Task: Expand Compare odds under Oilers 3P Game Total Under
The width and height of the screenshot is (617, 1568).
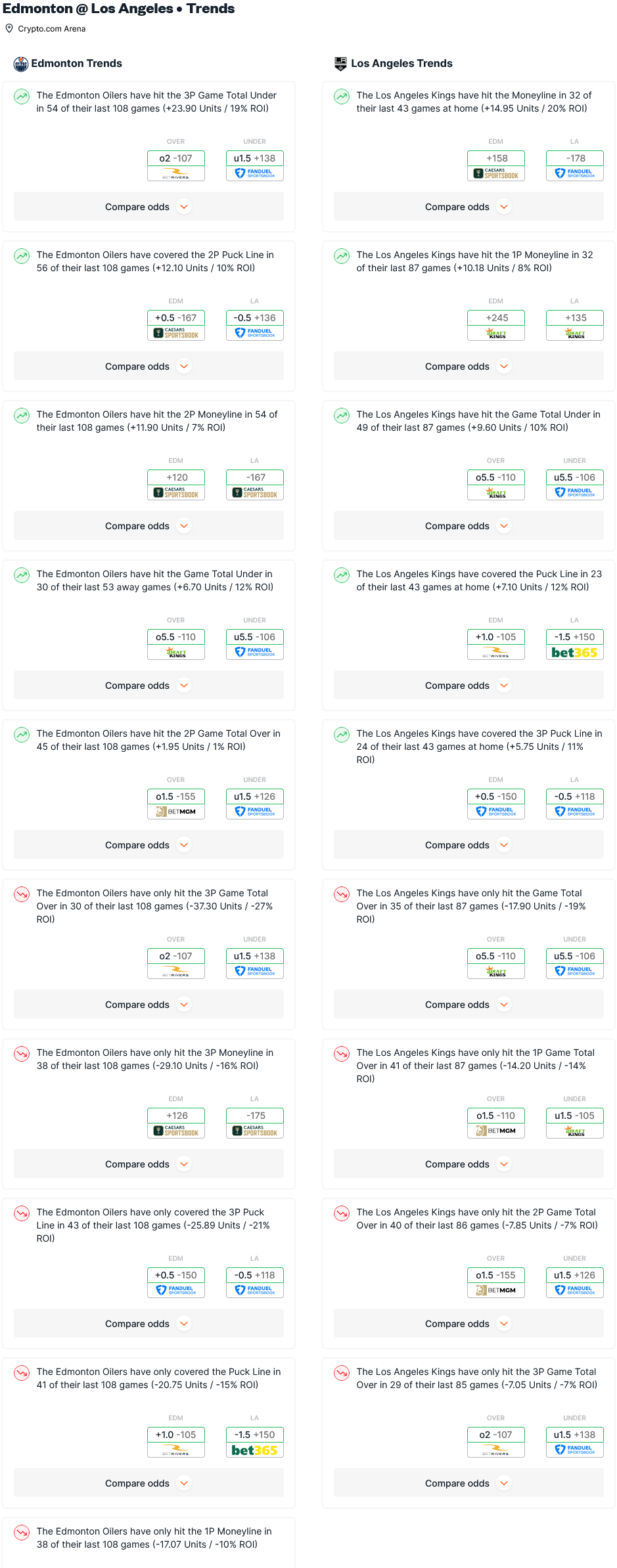Action: click(x=149, y=207)
